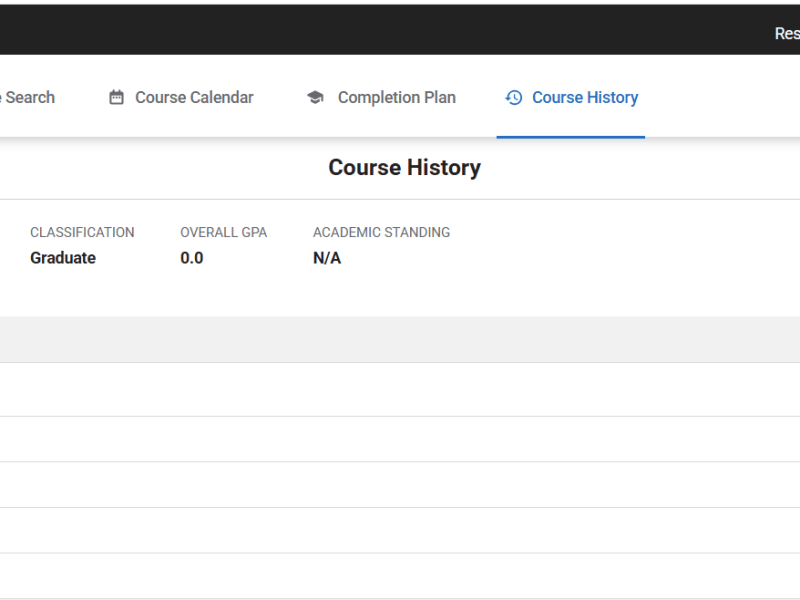This screenshot has width=800, height=600.
Task: Click the ACADEMIC STANDING label
Action: coord(381,232)
